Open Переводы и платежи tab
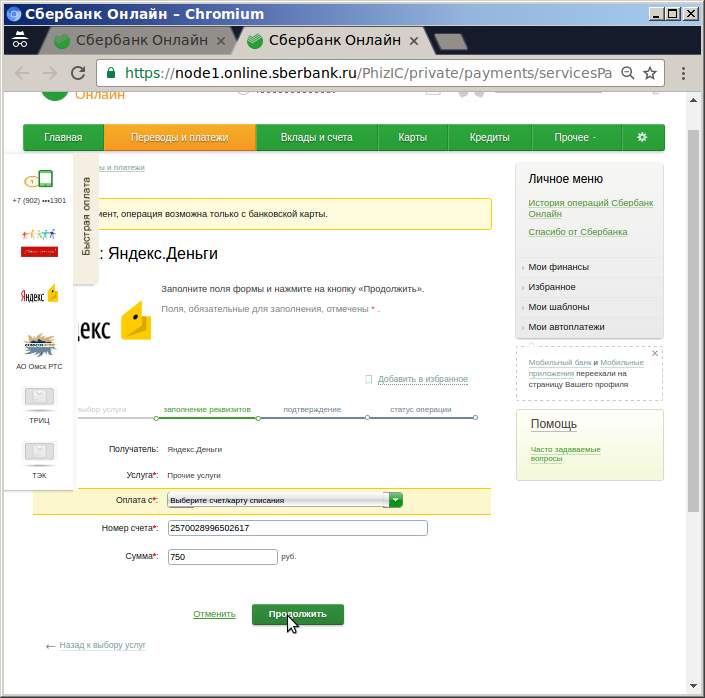This screenshot has height=698, width=705. pyautogui.click(x=180, y=137)
